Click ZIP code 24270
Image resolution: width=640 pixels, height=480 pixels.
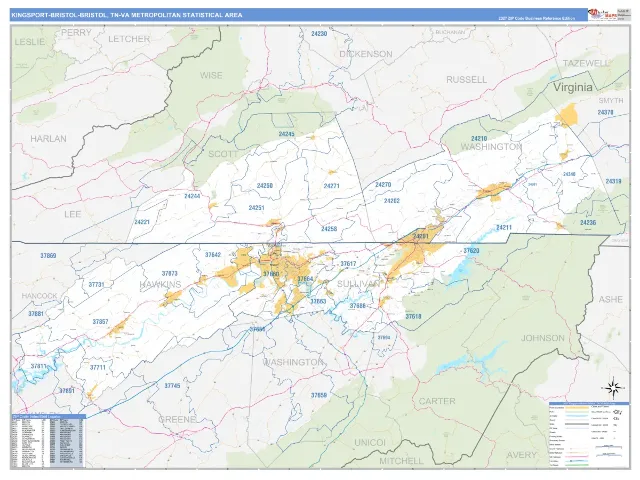tap(383, 185)
